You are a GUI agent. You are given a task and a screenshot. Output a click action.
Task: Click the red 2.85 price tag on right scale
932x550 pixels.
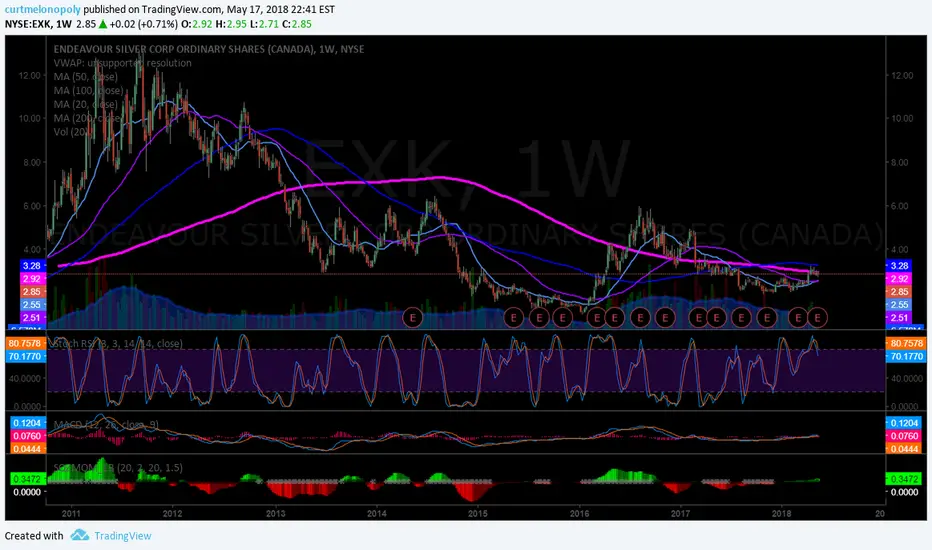(899, 292)
